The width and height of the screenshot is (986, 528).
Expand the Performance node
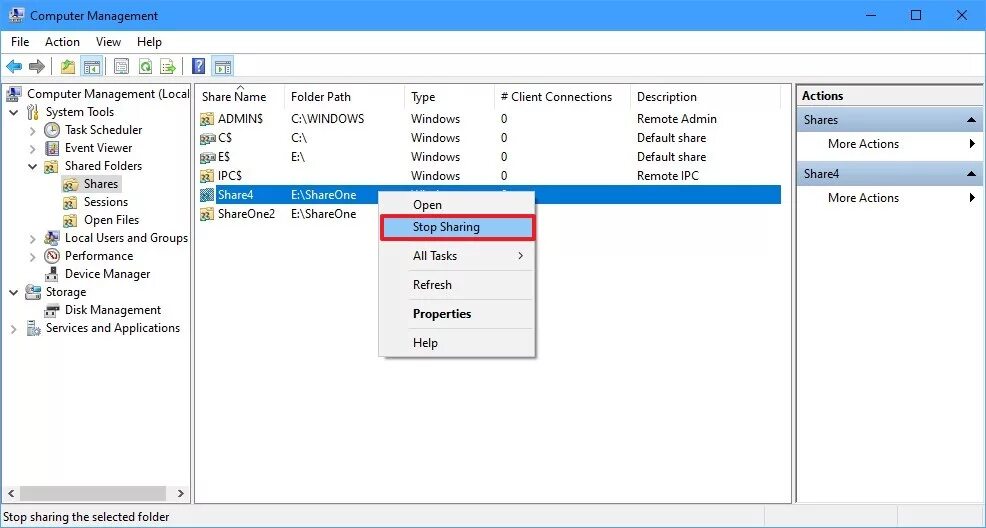(x=33, y=256)
